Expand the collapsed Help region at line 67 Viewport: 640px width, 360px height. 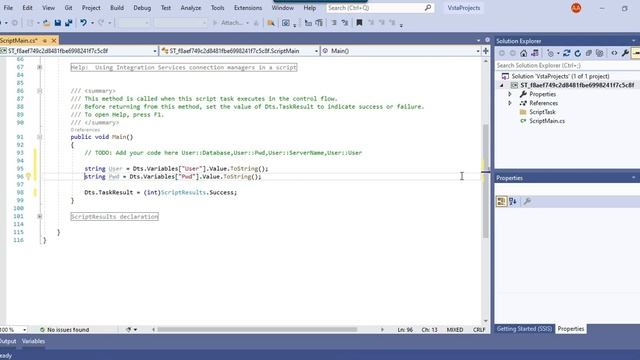[40, 67]
